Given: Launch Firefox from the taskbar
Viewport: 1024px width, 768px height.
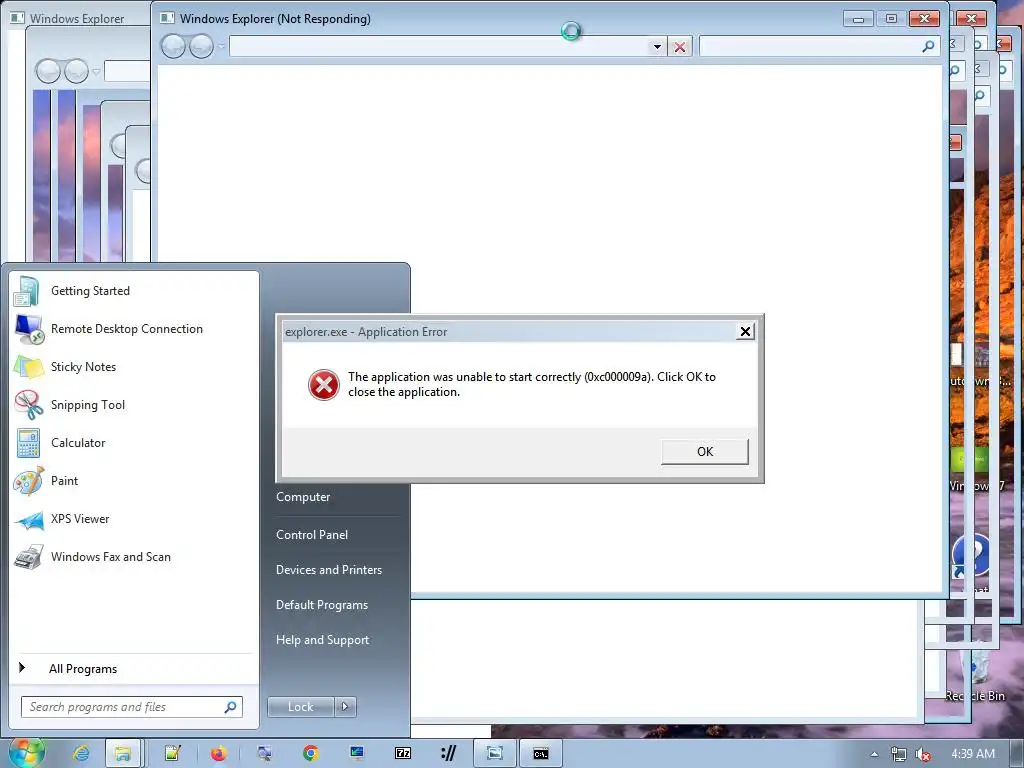Looking at the screenshot, I should 218,754.
